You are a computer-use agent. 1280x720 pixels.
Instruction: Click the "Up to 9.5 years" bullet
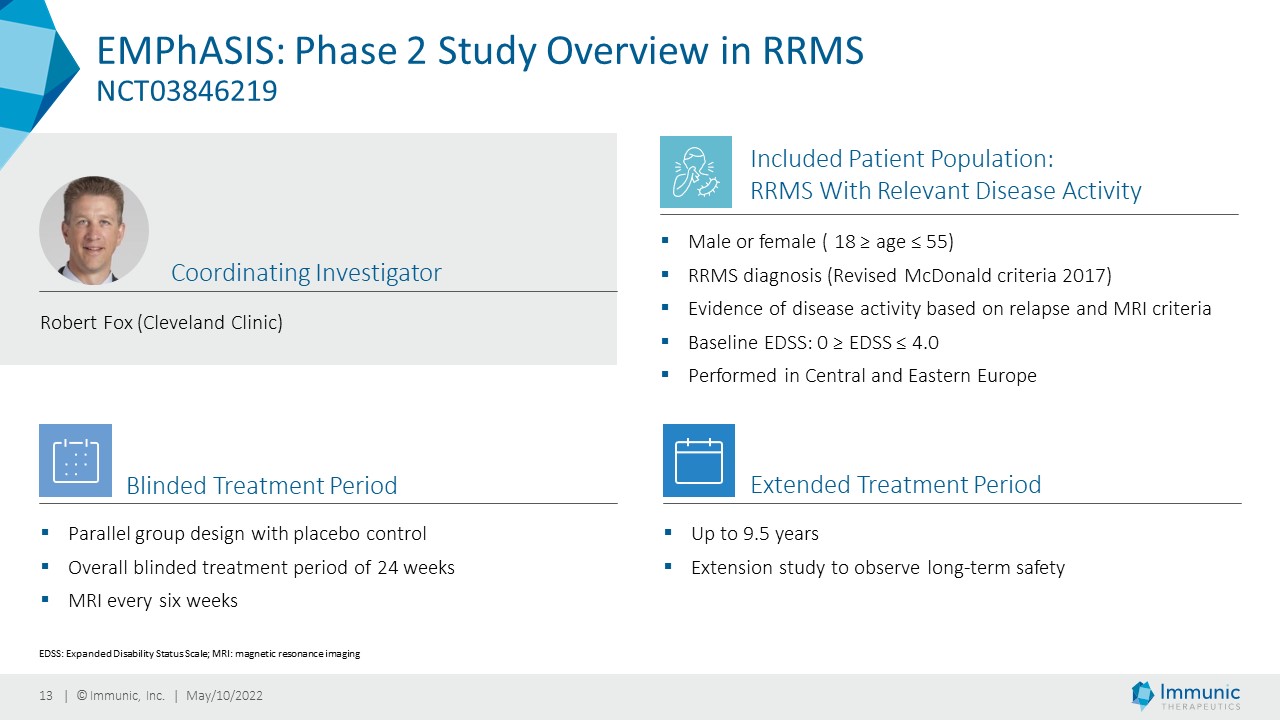click(x=742, y=534)
